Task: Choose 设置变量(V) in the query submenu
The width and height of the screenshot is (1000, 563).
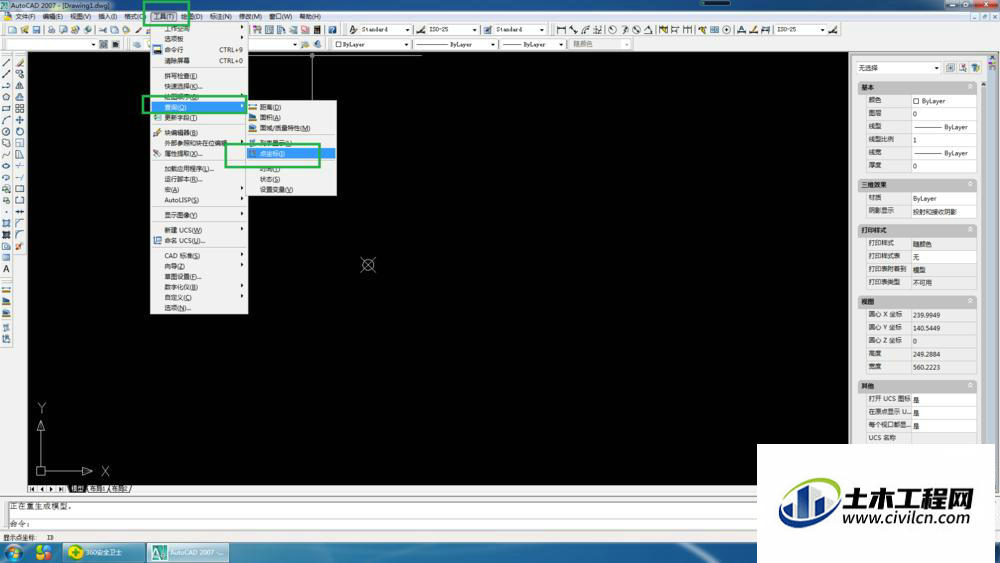Action: tap(291, 189)
